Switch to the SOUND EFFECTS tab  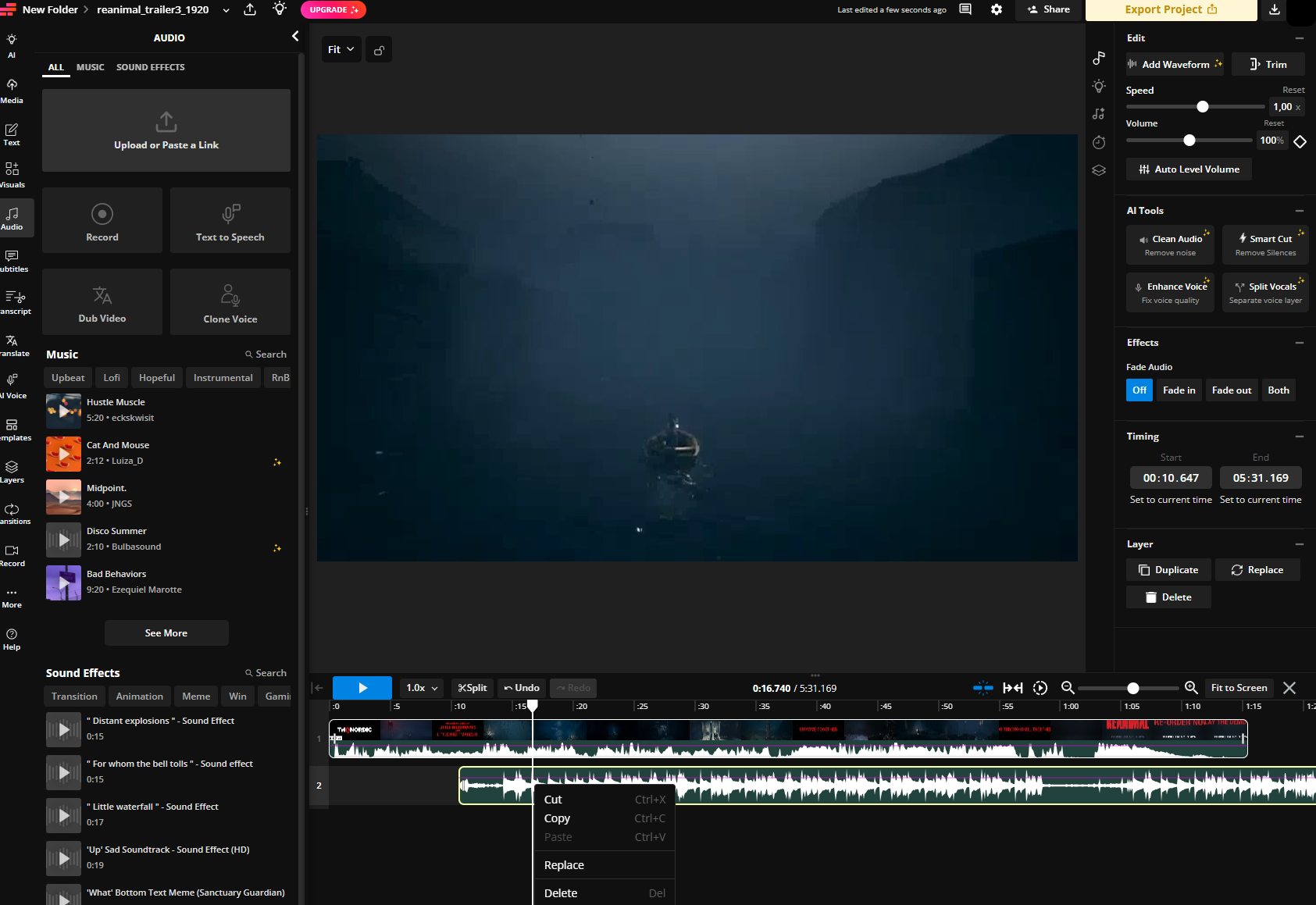tap(151, 67)
